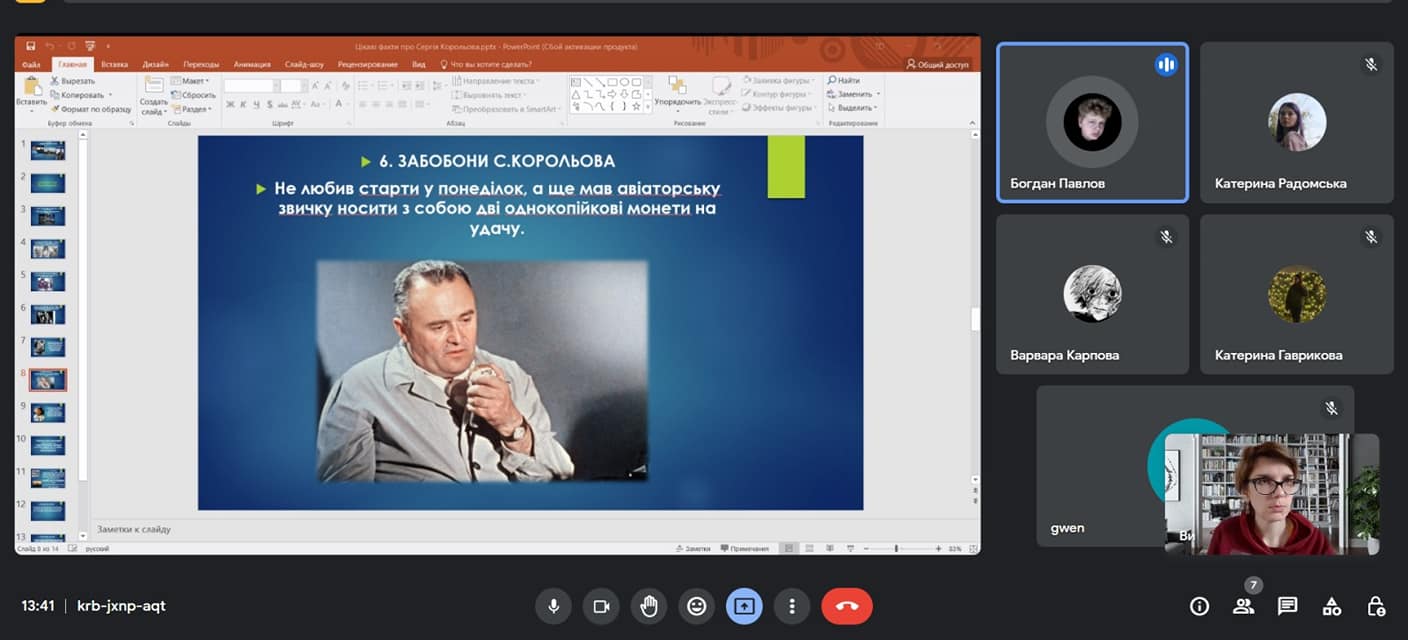Click the PowerPoint zoom slider
1408x640 pixels.
coord(896,549)
